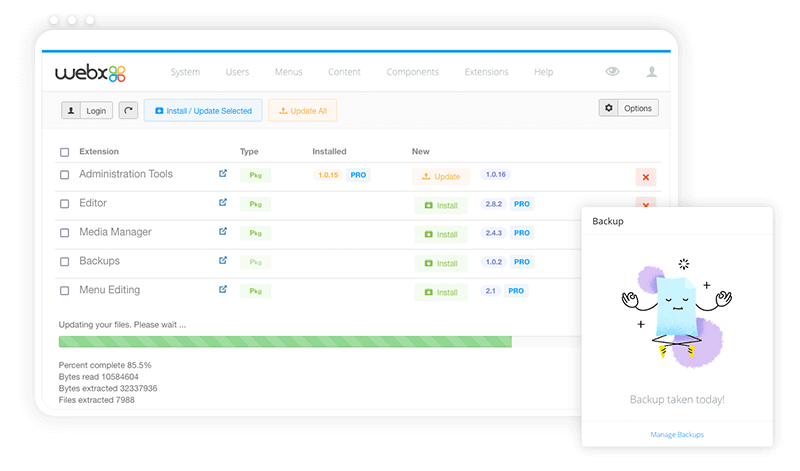Click the Percent complete 85.5% text

105,365
